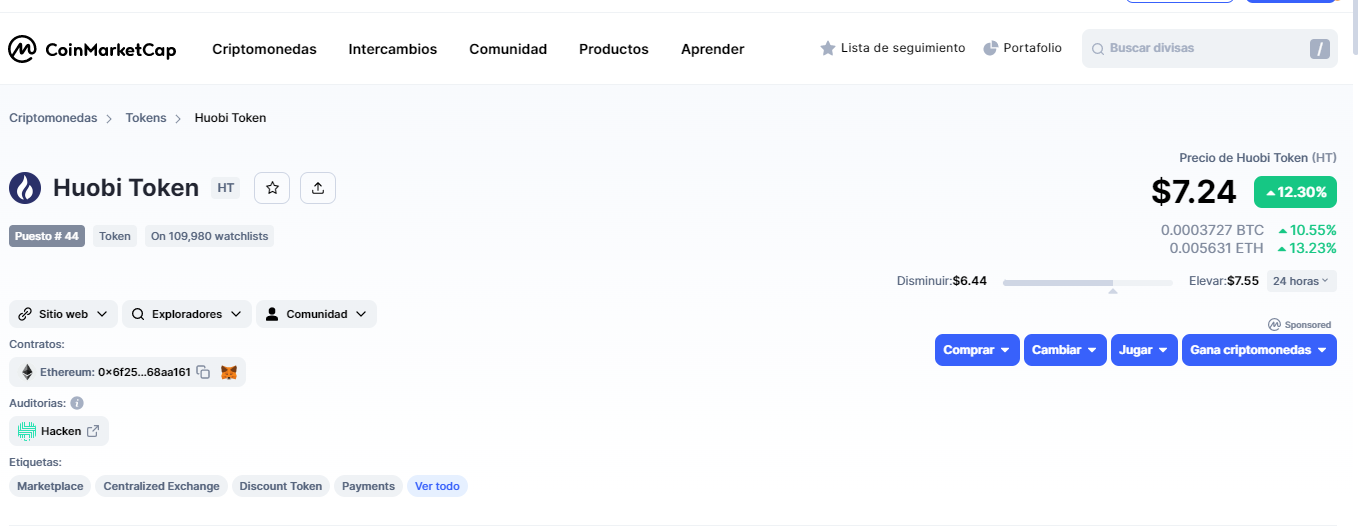
Task: Click the Sponsored badge icon
Action: coord(1274,324)
